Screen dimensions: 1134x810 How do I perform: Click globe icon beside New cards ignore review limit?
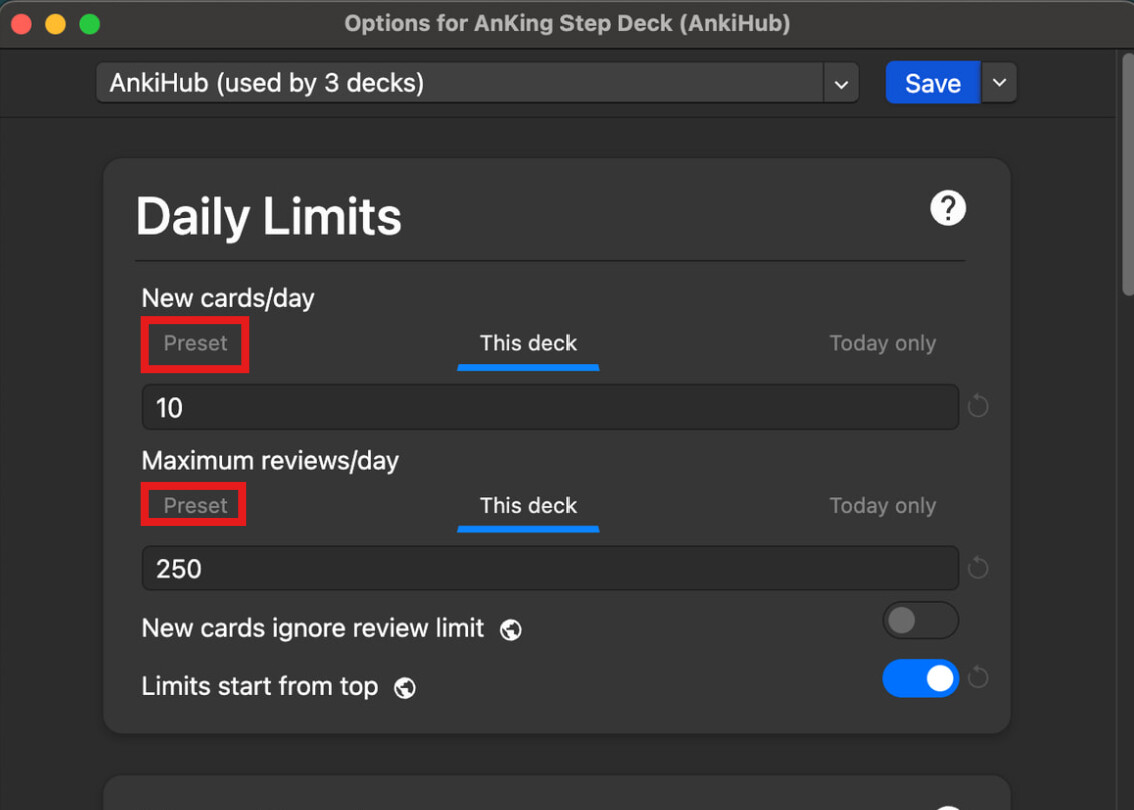tap(511, 630)
